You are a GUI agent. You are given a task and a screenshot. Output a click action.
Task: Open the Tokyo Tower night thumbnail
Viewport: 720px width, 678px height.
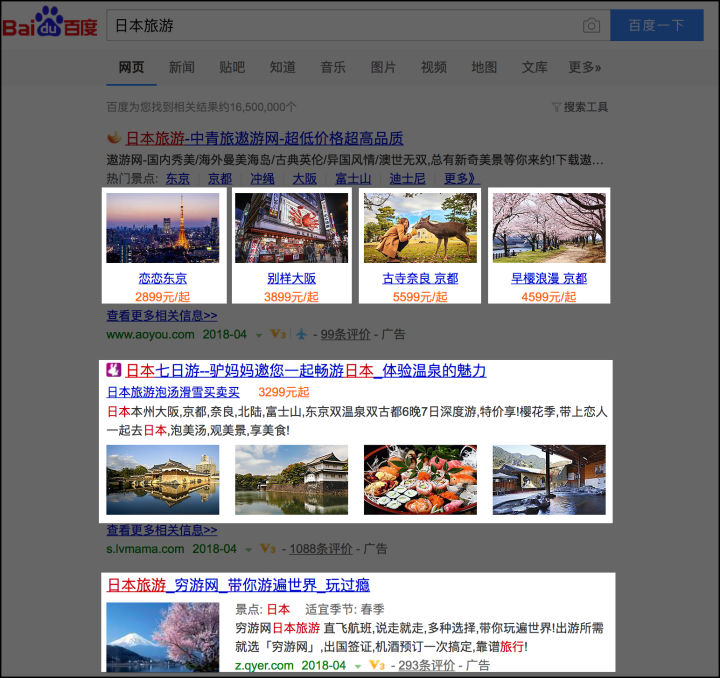pyautogui.click(x=163, y=228)
